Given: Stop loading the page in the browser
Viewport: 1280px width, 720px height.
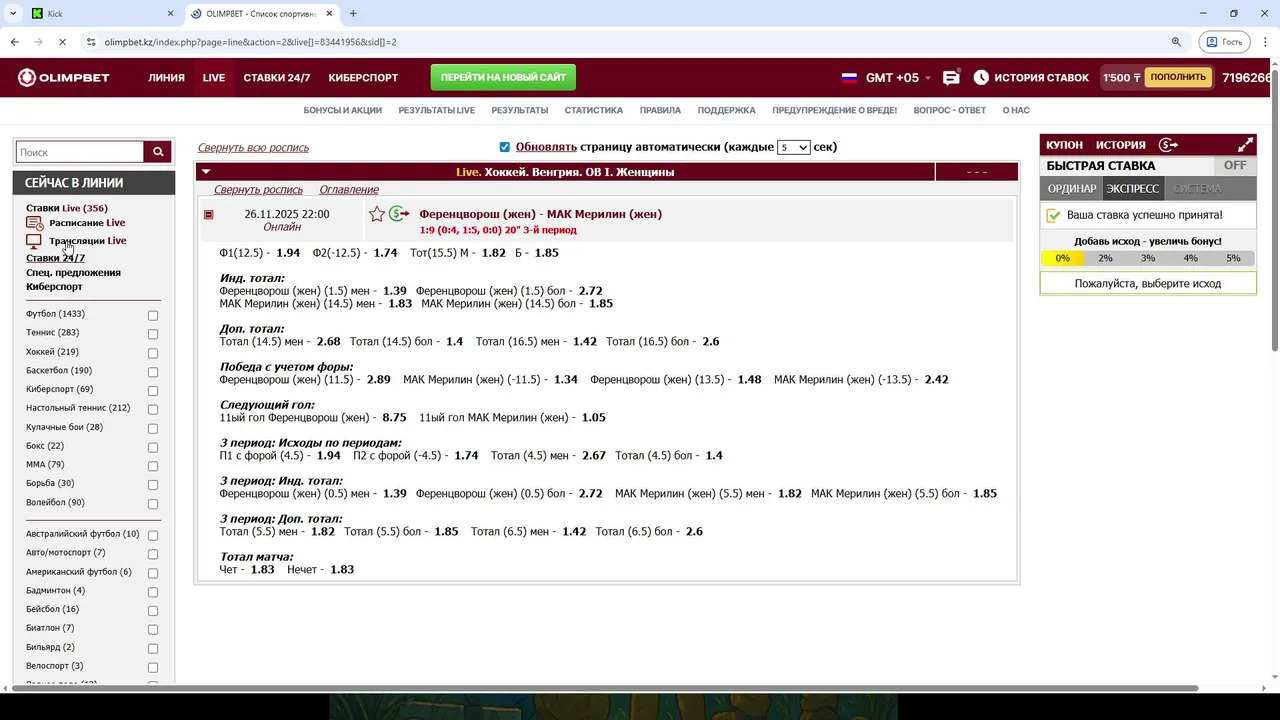Looking at the screenshot, I should click(62, 42).
